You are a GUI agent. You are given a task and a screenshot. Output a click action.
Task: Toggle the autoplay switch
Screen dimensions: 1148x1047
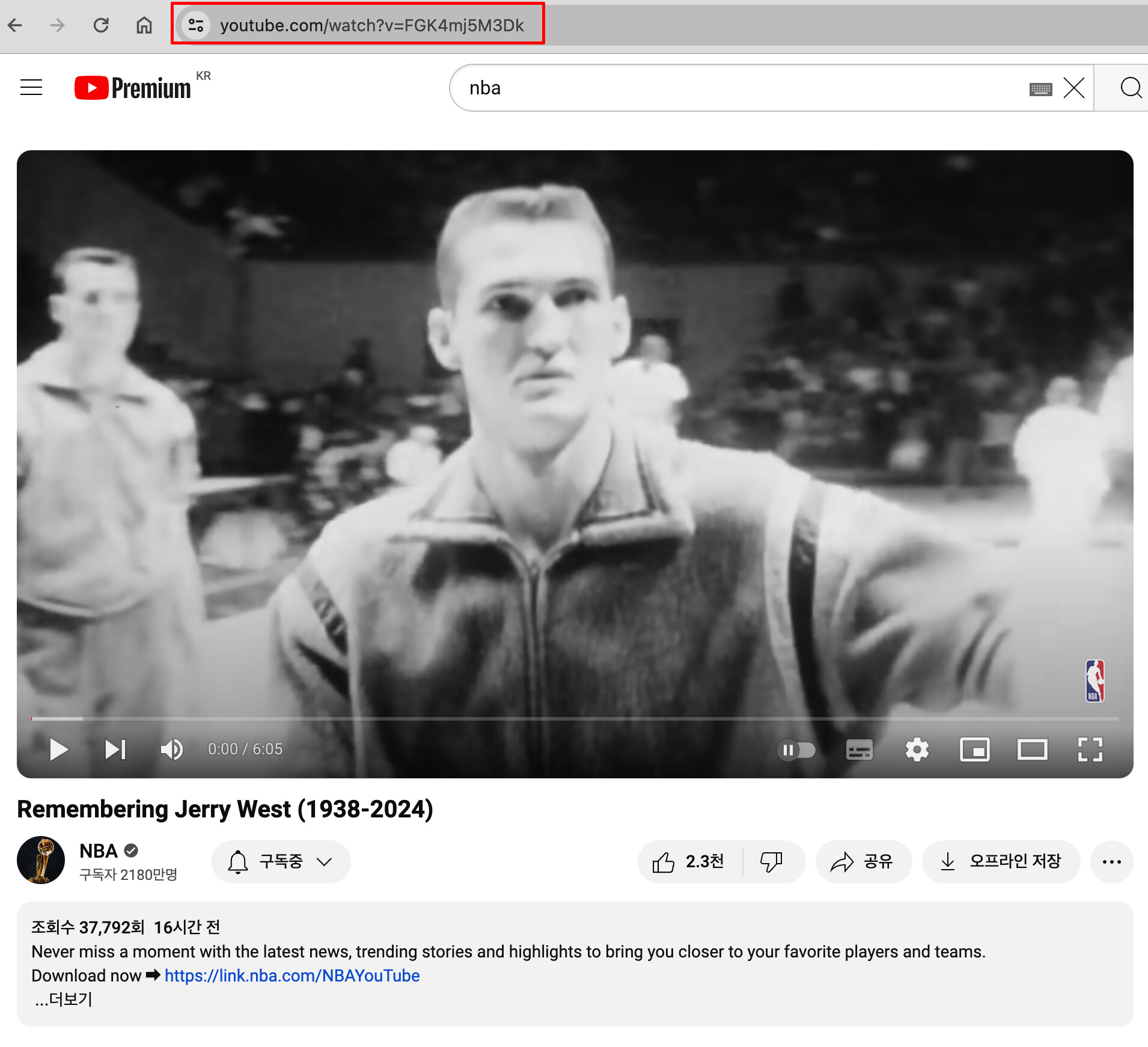point(796,749)
